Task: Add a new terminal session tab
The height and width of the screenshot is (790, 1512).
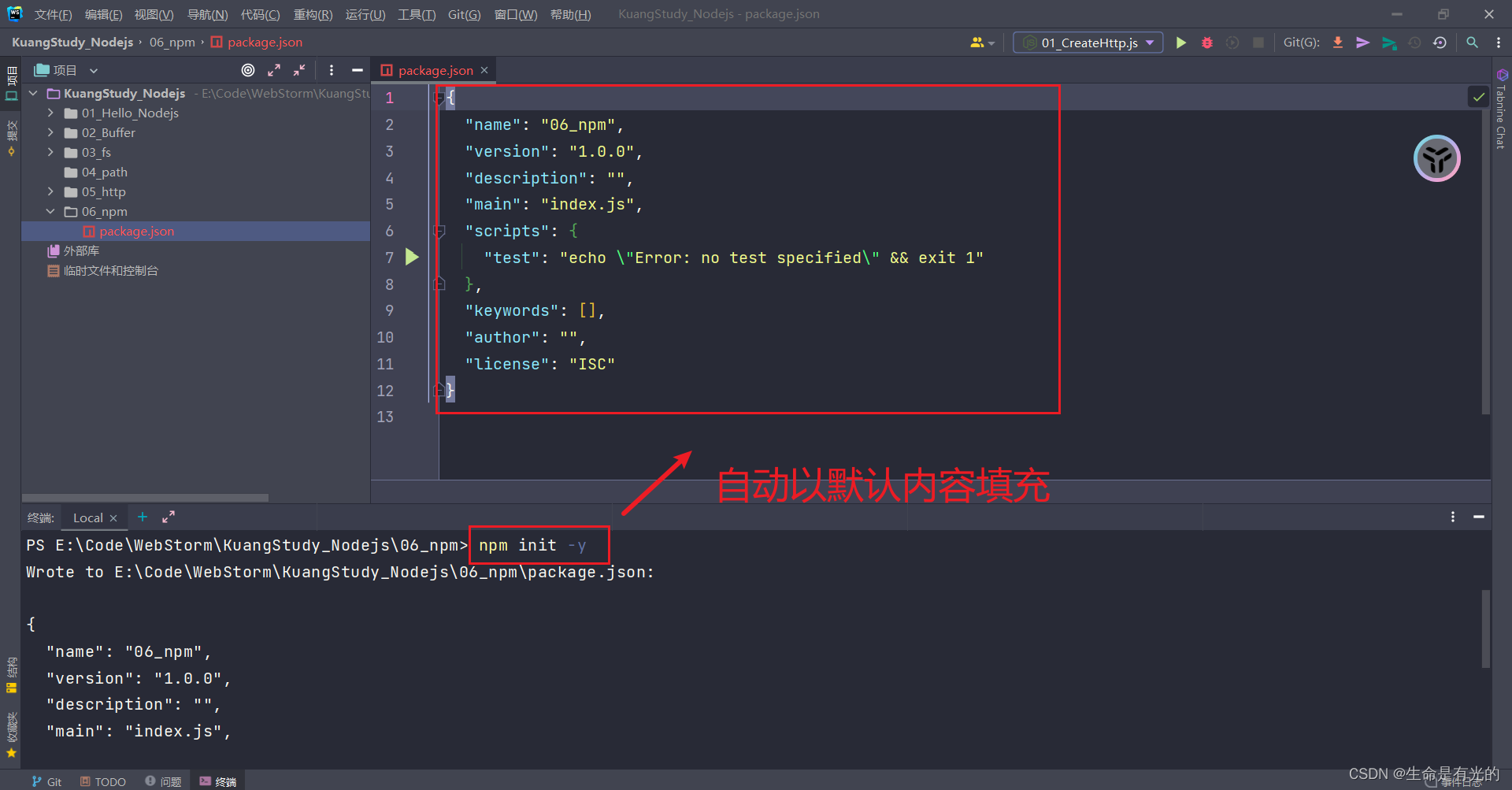Action: tap(143, 517)
